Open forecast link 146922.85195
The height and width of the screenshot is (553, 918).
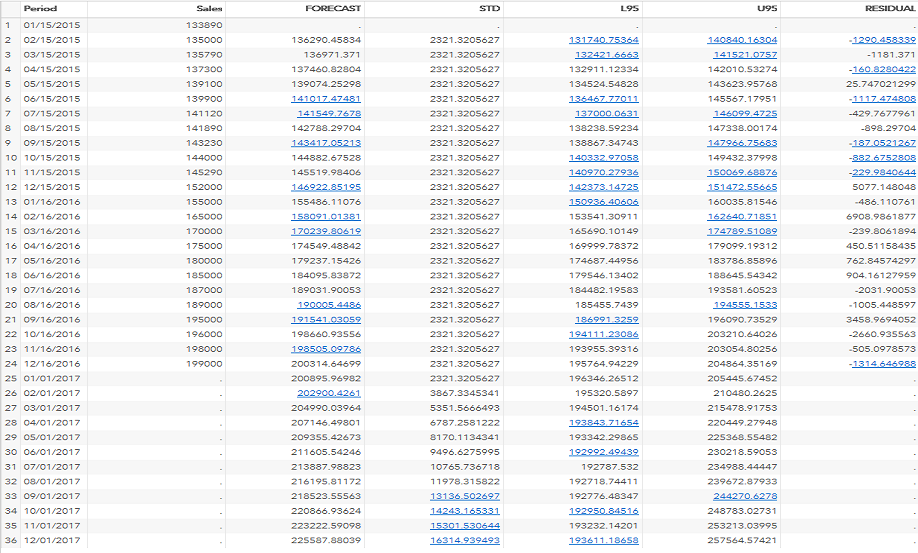point(326,187)
